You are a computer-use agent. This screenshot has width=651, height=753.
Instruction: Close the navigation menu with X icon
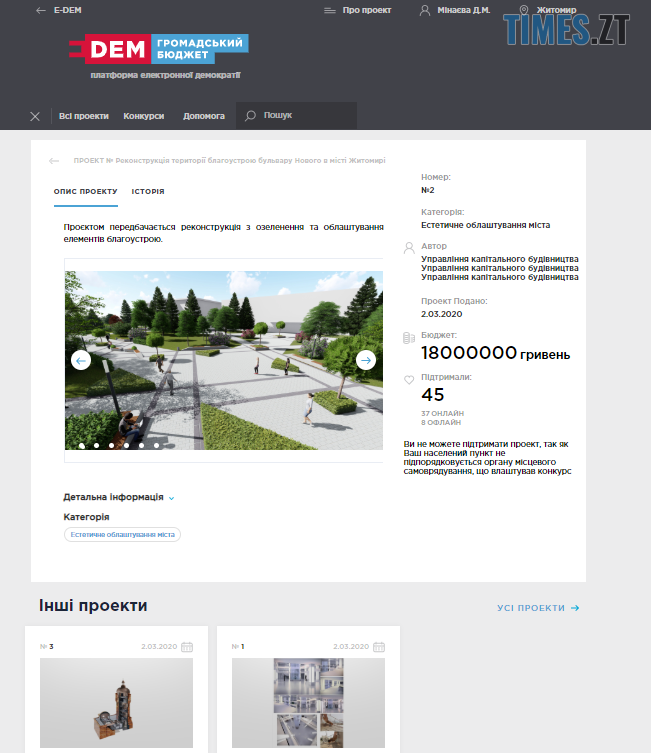(x=35, y=116)
